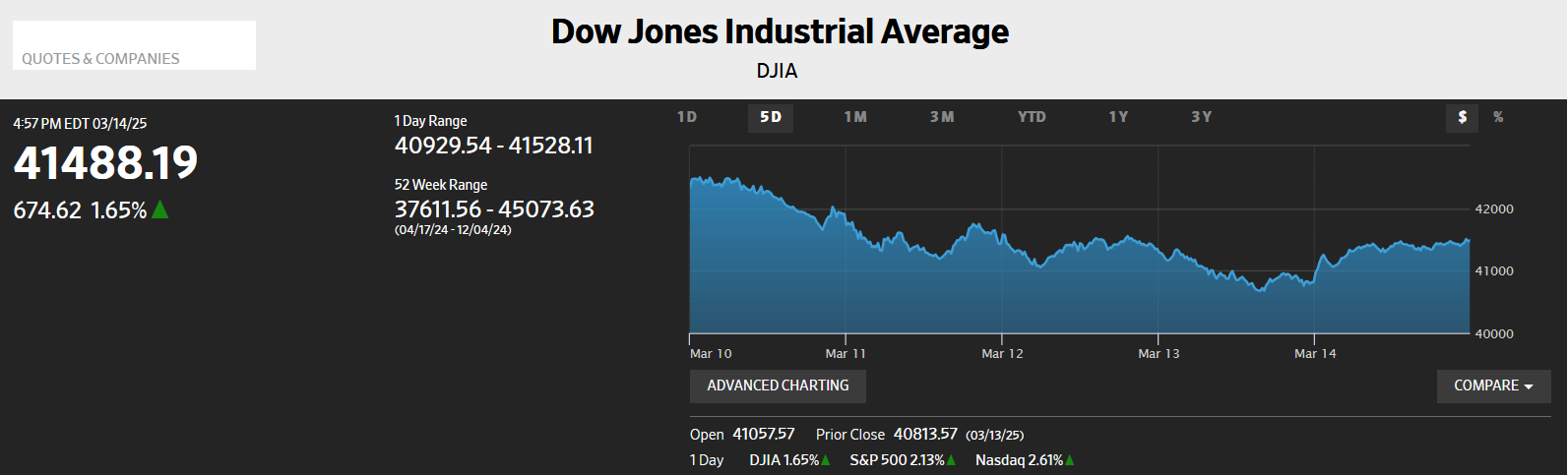1568x475 pixels.
Task: Click the green up arrow beside 1.65%
Action: click(x=160, y=209)
